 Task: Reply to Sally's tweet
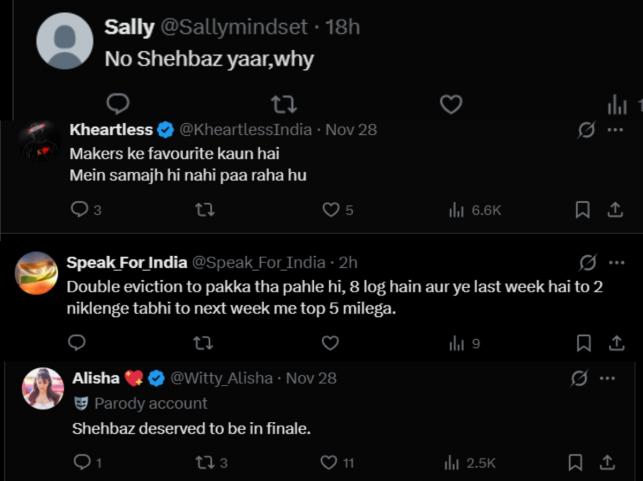pos(118,103)
